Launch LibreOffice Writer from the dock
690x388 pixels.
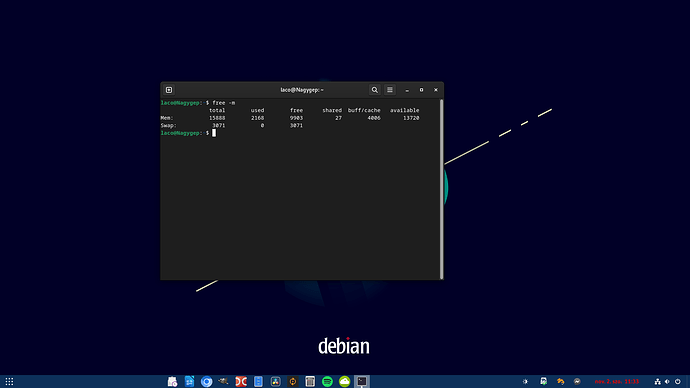(190, 381)
